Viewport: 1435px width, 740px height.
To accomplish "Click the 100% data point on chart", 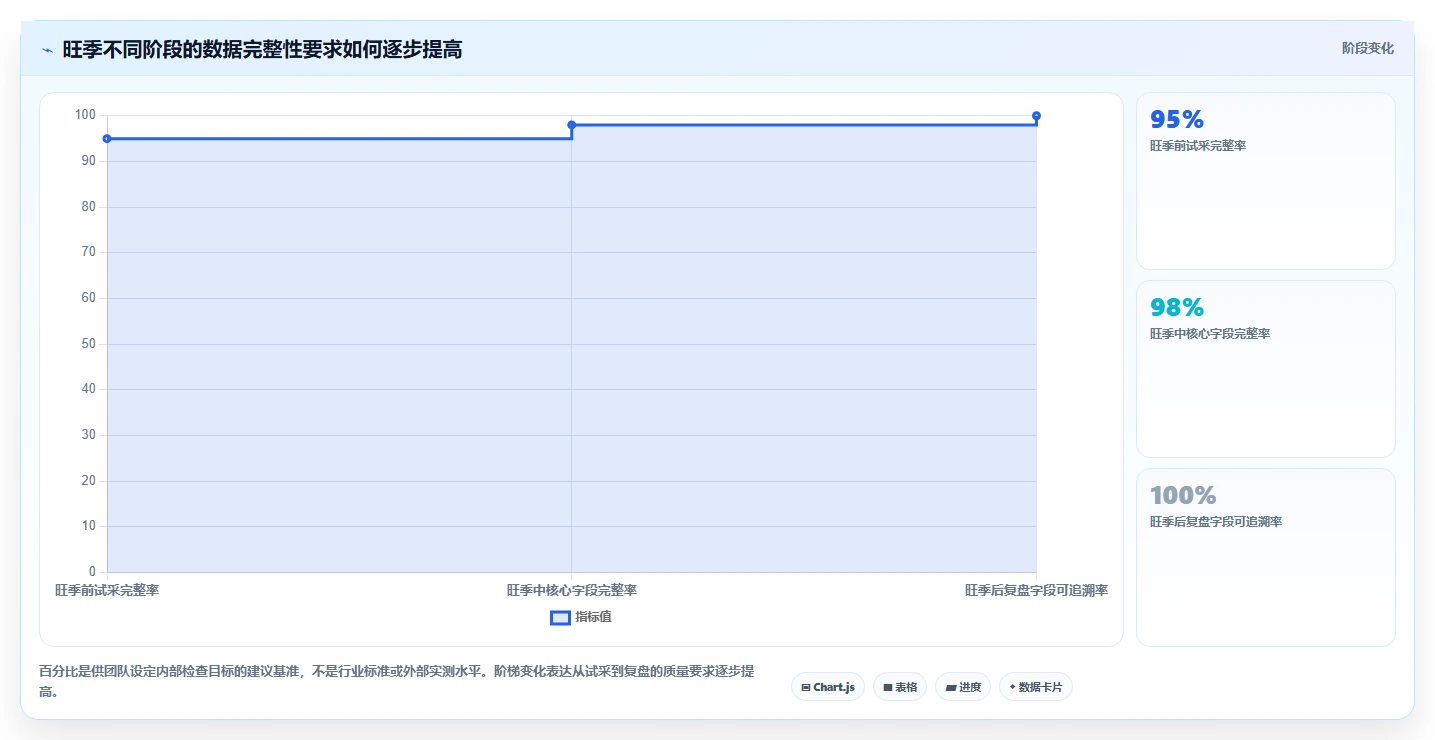I will [1036, 116].
